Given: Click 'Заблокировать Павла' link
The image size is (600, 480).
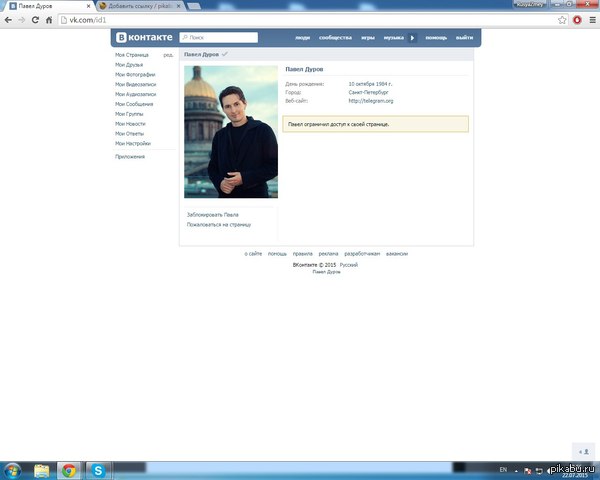Looking at the screenshot, I should [x=212, y=215].
